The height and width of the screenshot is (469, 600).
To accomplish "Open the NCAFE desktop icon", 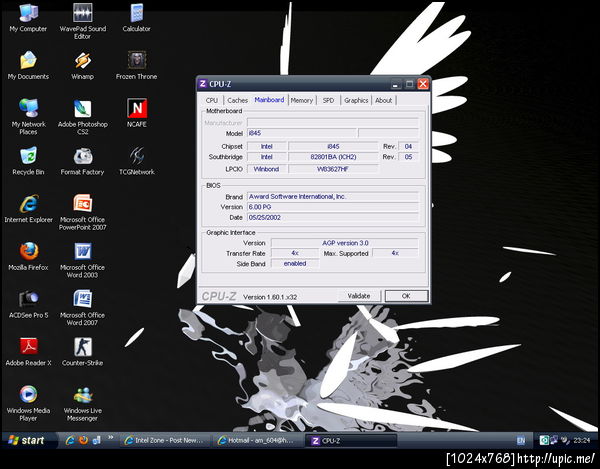I will click(x=137, y=113).
